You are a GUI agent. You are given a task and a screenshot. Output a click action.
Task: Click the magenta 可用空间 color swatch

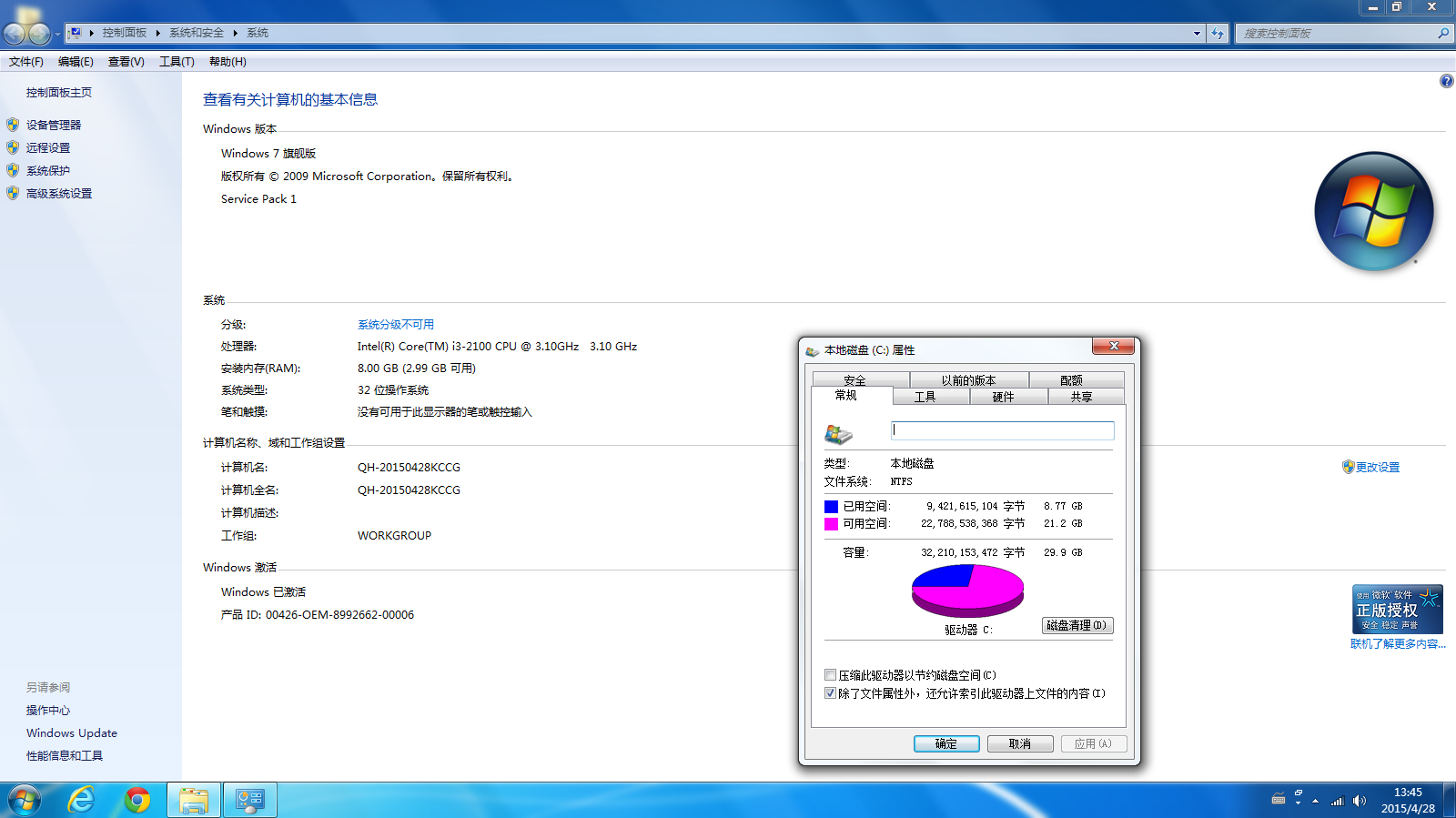tap(831, 524)
